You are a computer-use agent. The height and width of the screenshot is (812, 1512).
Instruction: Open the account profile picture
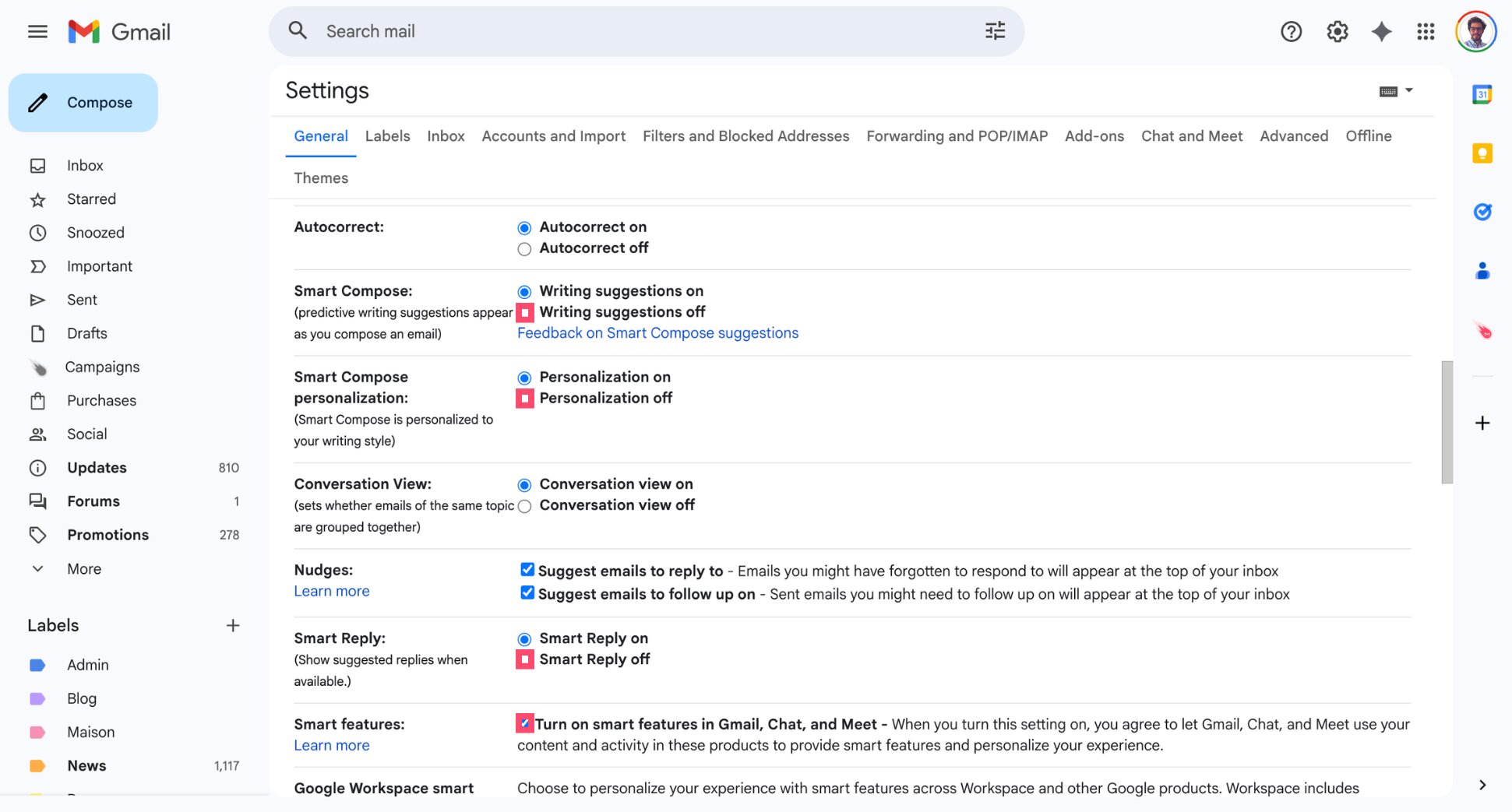(x=1476, y=32)
